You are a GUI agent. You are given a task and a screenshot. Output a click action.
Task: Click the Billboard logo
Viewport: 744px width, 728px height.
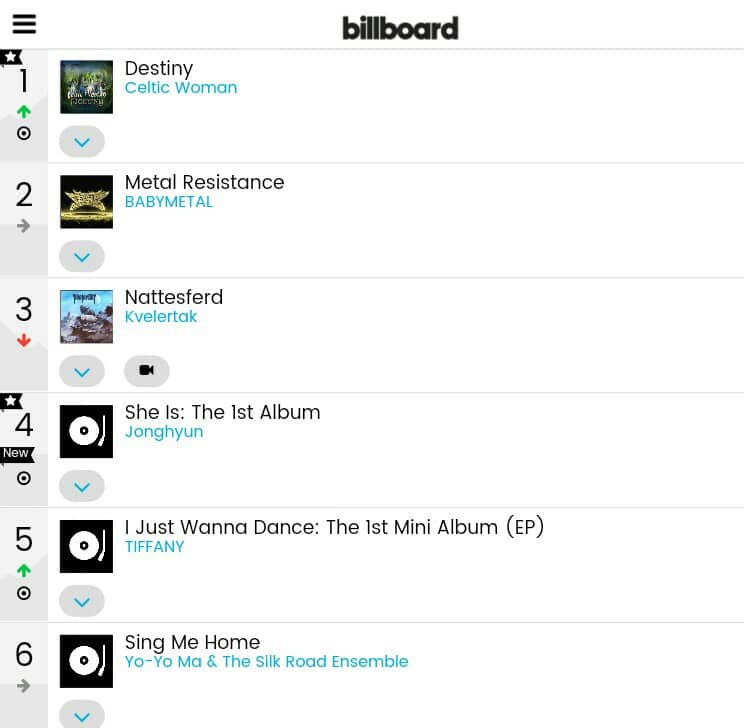(x=400, y=27)
